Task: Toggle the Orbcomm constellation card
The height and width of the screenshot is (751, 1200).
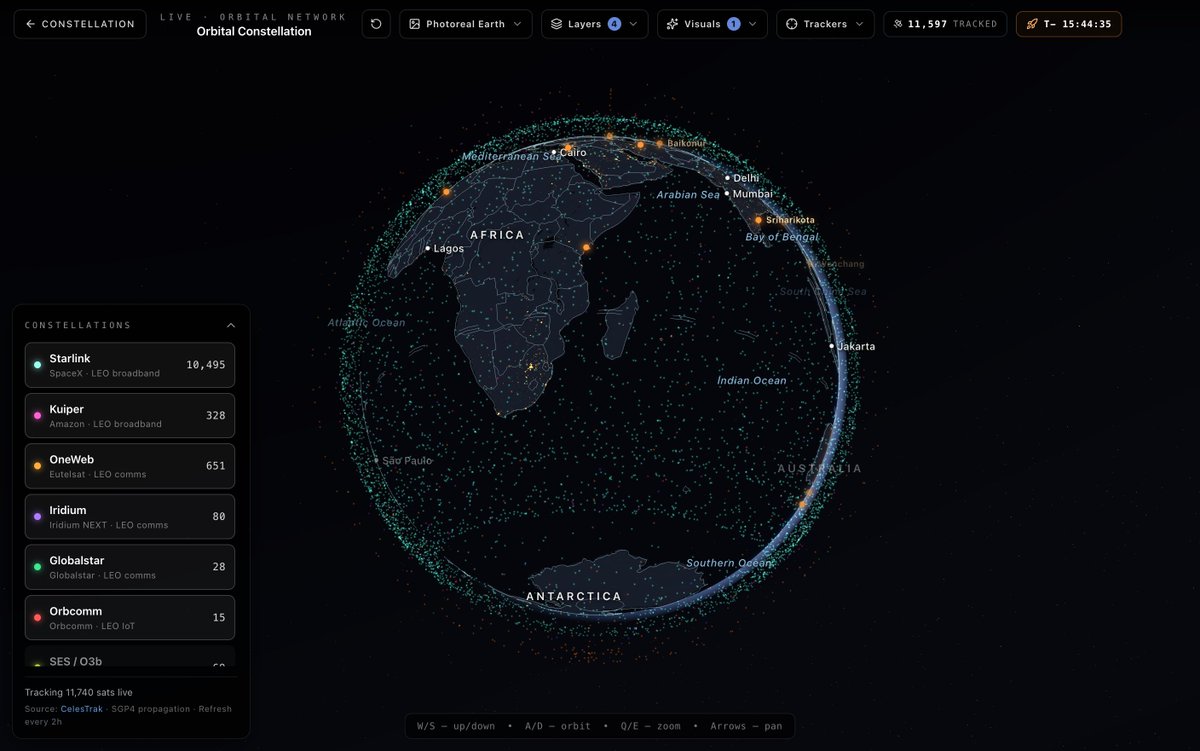Action: pyautogui.click(x=130, y=617)
